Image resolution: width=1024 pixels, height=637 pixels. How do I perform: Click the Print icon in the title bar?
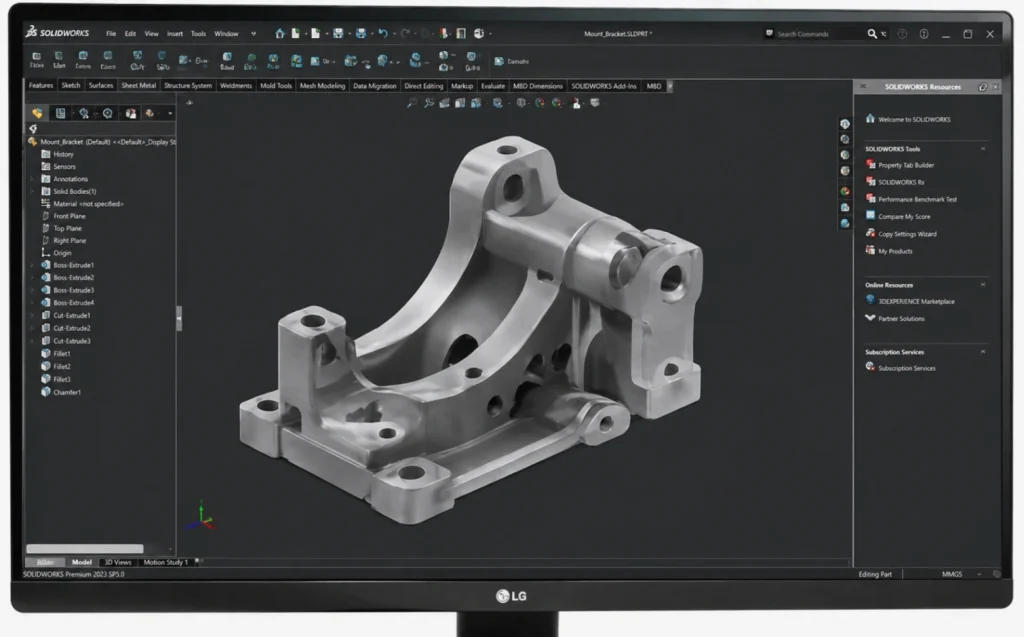(360, 33)
